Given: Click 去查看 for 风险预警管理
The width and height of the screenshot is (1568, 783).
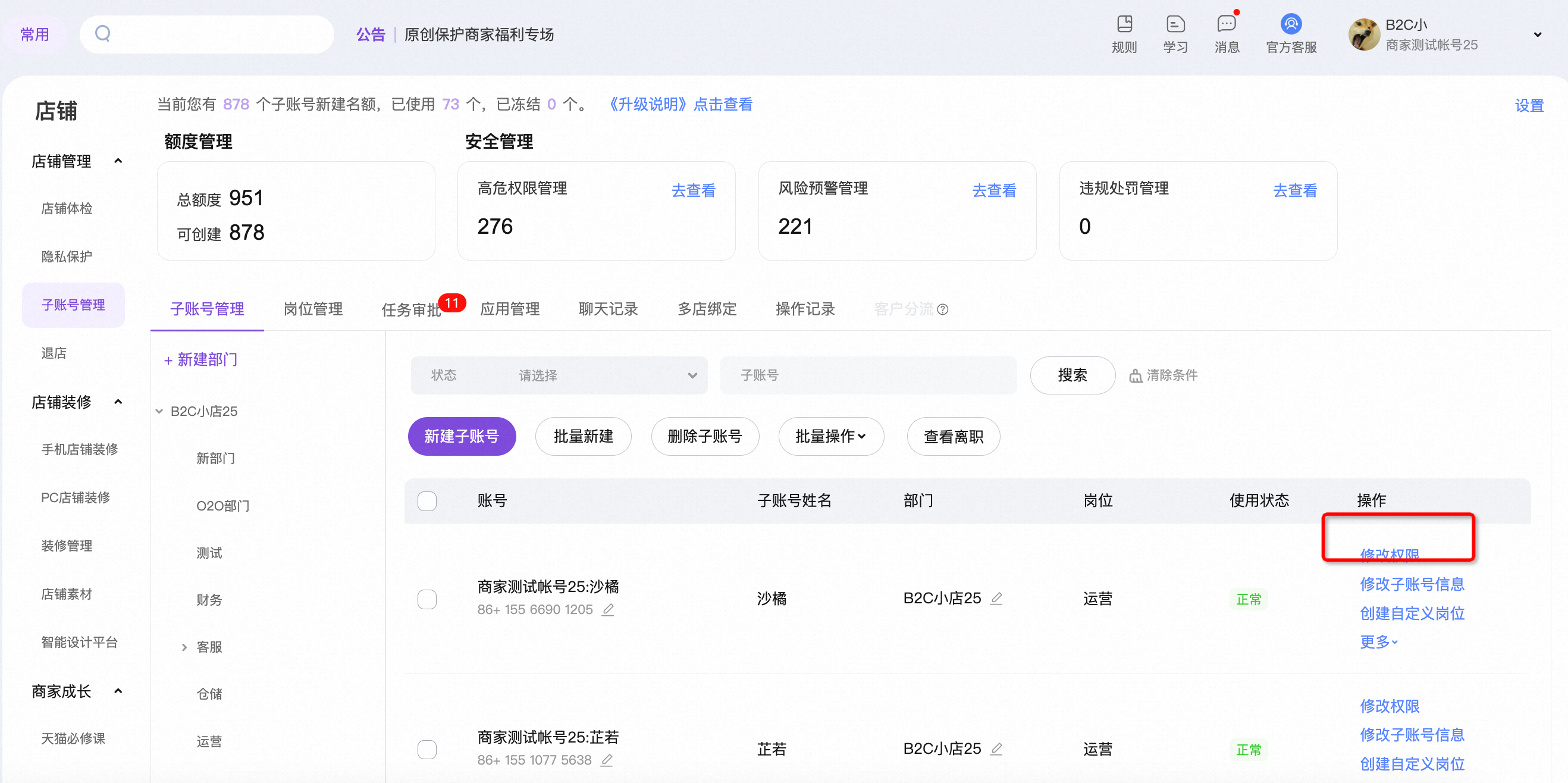Looking at the screenshot, I should point(993,190).
